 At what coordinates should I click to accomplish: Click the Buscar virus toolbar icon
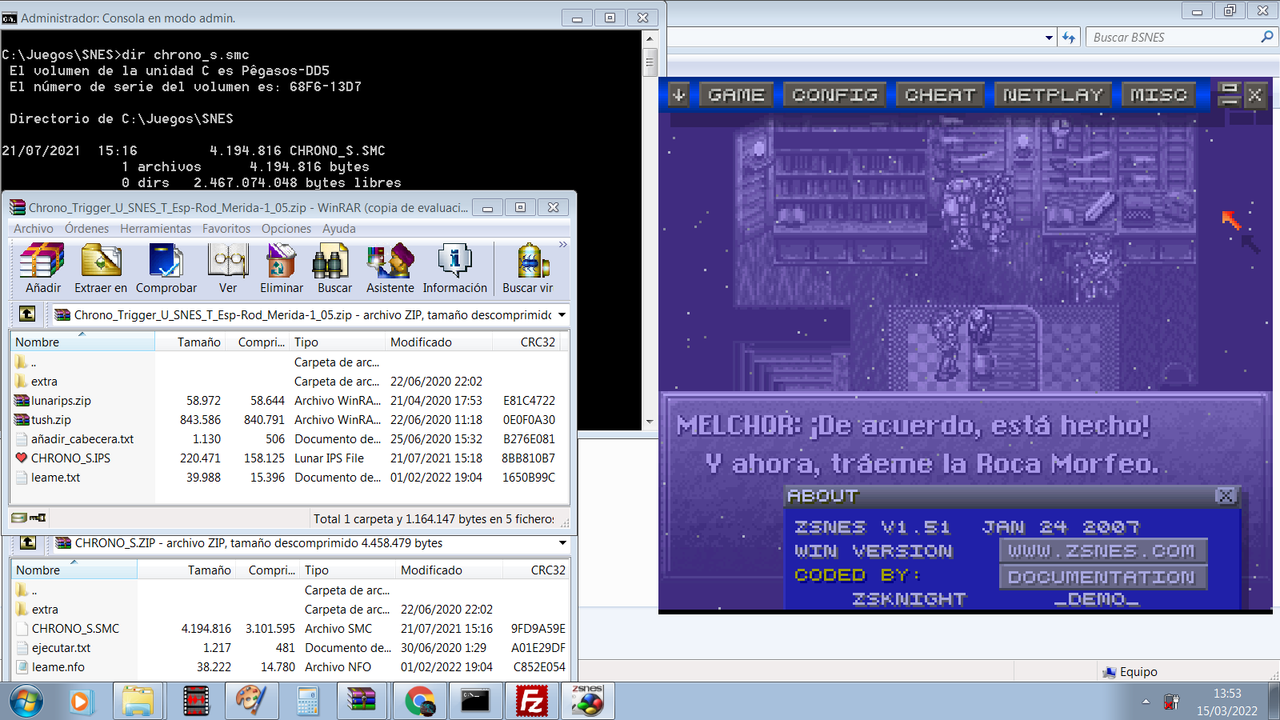click(528, 269)
